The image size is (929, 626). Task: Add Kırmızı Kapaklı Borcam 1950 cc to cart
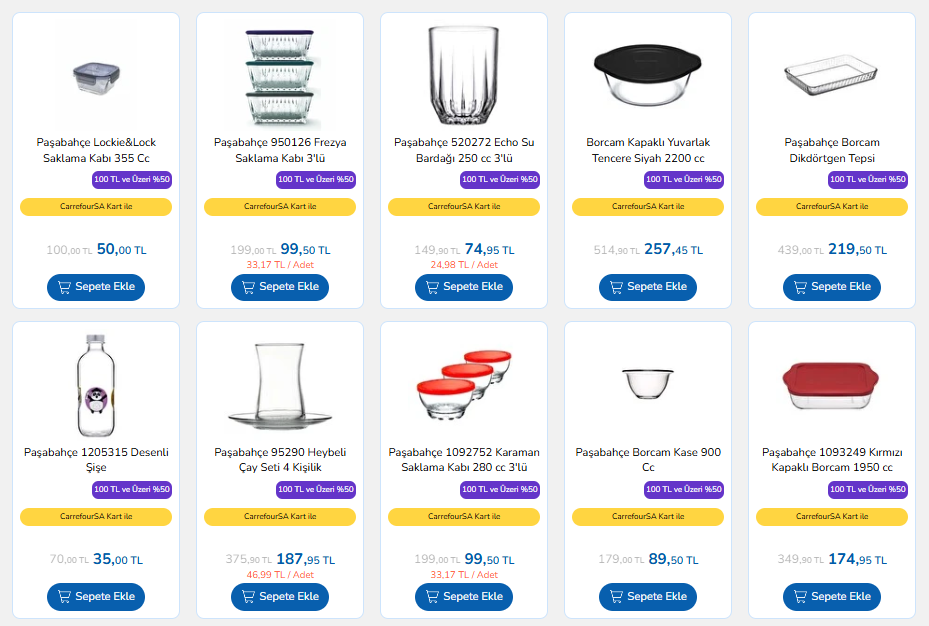(x=832, y=597)
